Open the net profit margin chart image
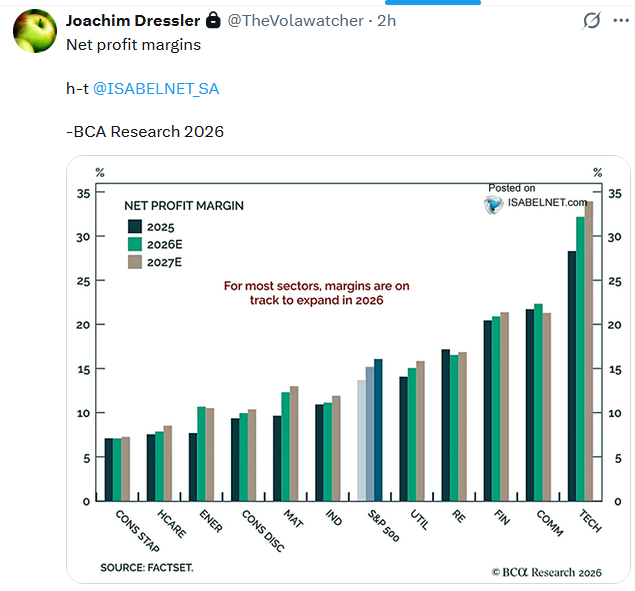Viewport: 635px width, 591px height. point(348,369)
